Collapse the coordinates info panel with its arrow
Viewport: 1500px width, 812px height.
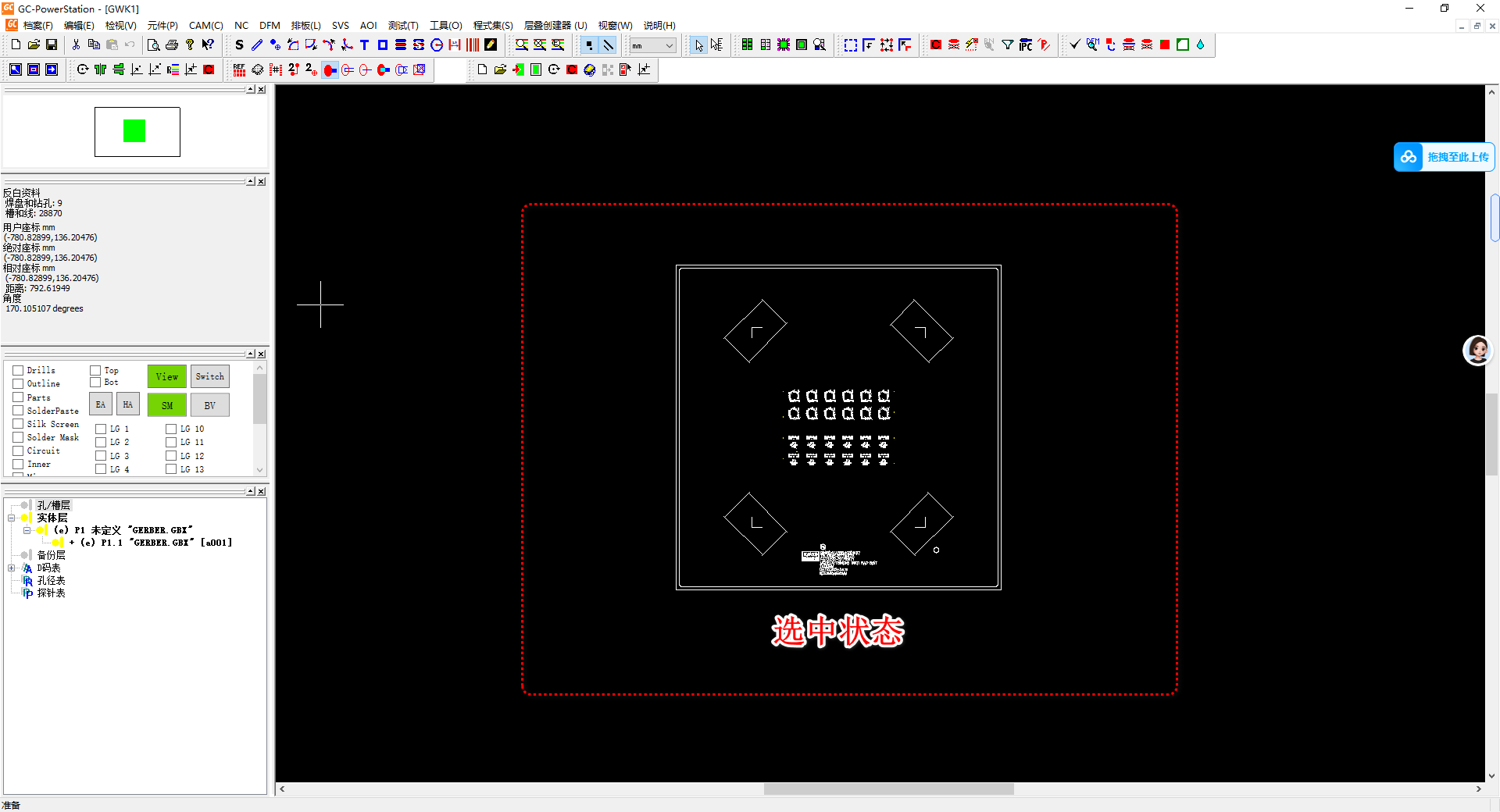pos(251,181)
